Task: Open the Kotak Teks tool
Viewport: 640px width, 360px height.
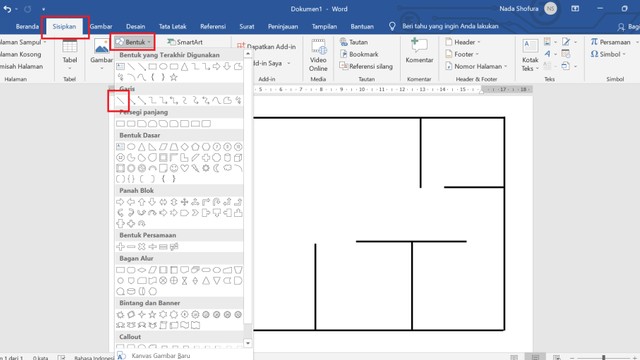Action: [530, 56]
